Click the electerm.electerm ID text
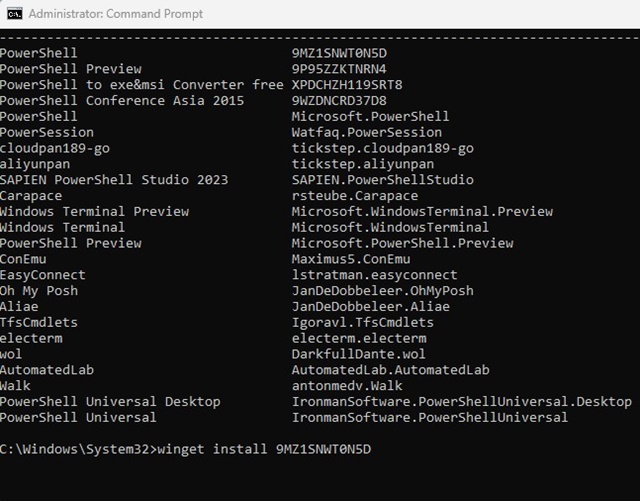The image size is (640, 501). (358, 338)
